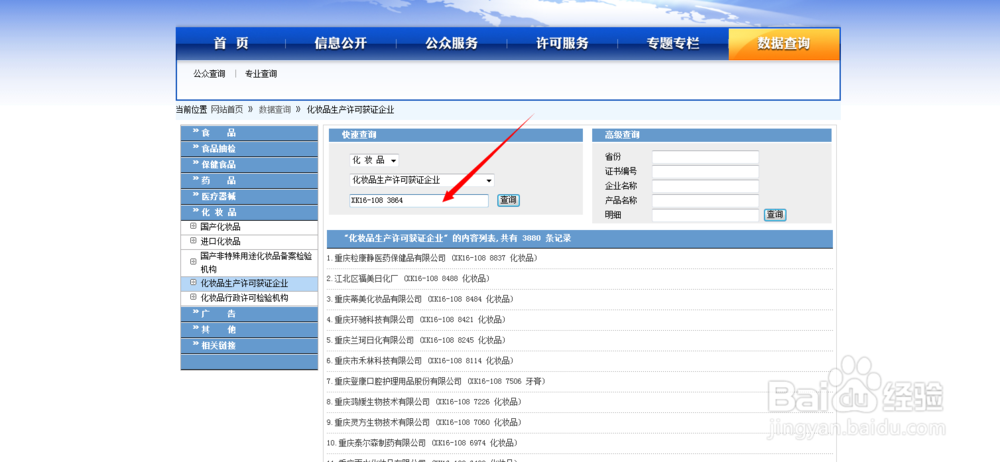Open 国产化妆品 tree item
Screen dimensions: 1000x462
pyautogui.click(x=220, y=227)
